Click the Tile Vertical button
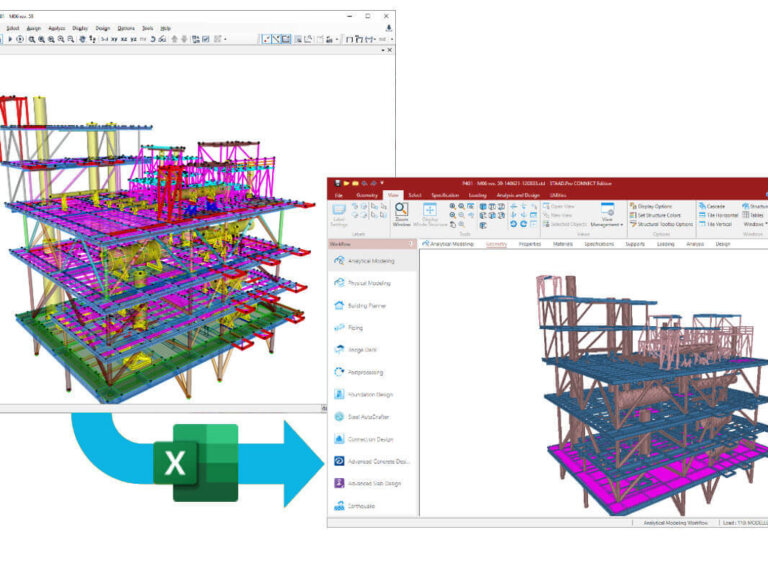Image resolution: width=768 pixels, height=576 pixels. pos(715,224)
